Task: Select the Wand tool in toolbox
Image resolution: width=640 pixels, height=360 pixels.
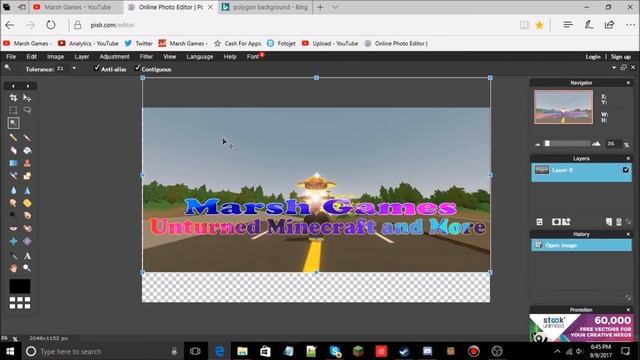Action: tap(13, 123)
